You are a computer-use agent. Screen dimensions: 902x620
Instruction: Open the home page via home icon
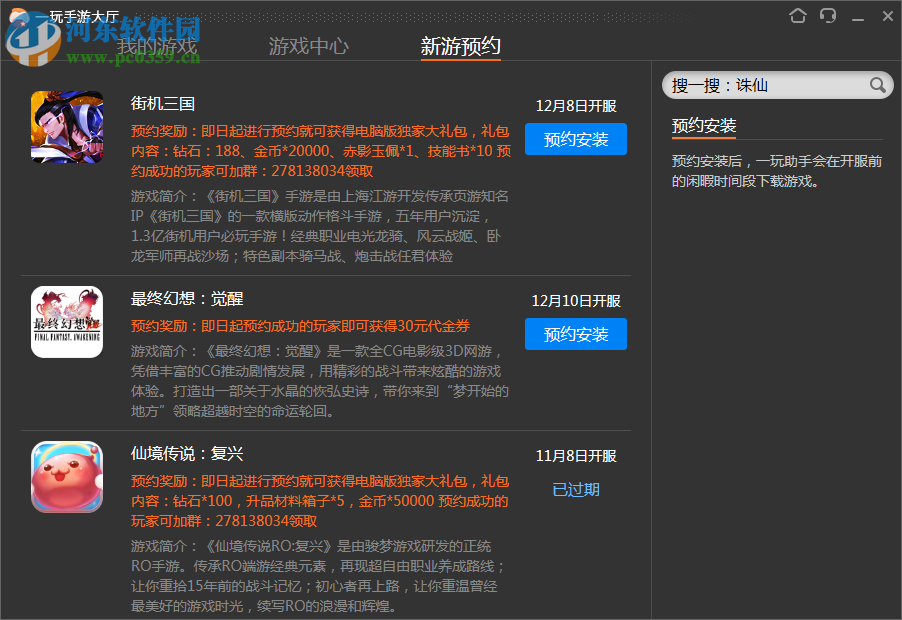[x=799, y=16]
